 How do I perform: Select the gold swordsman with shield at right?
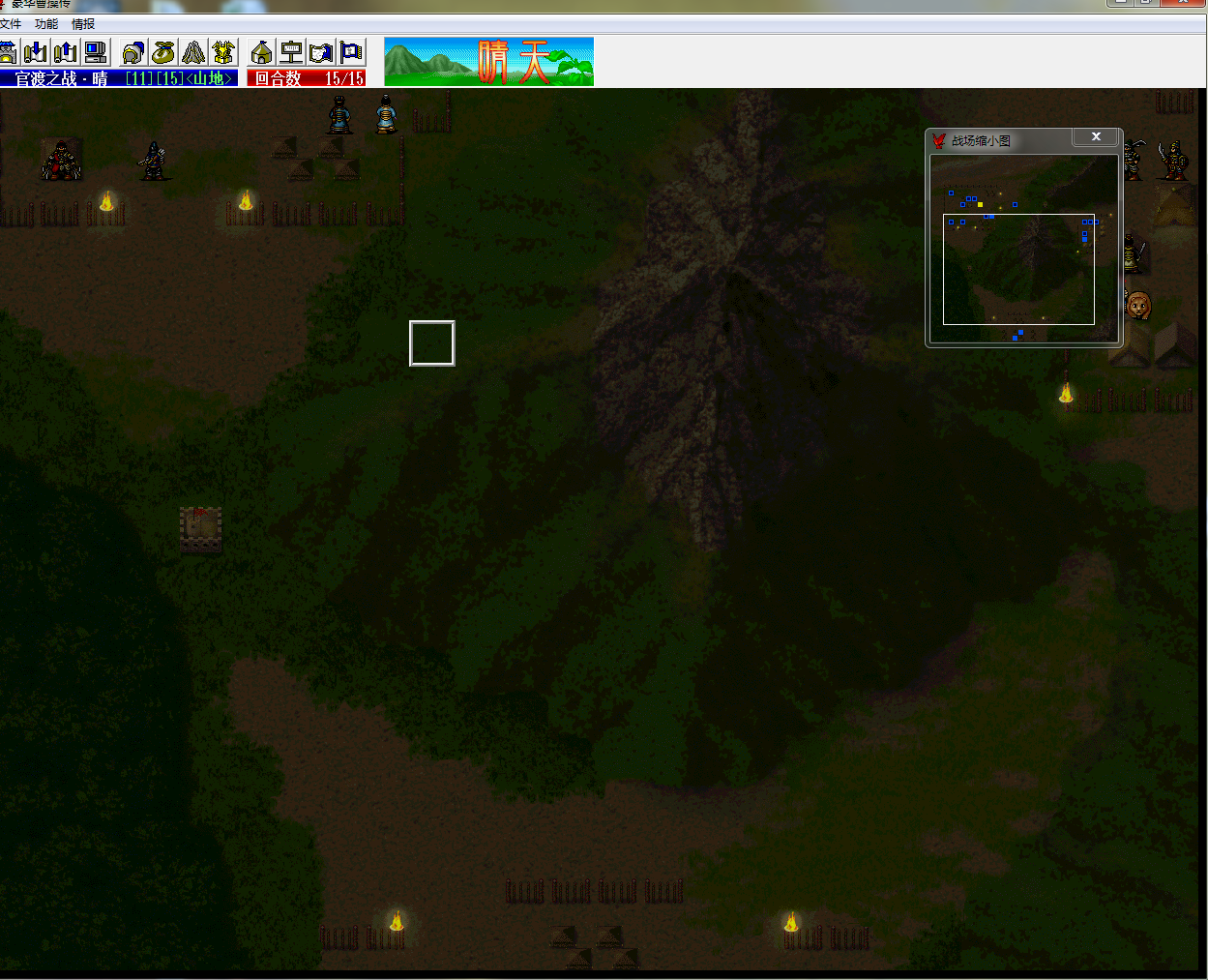[1172, 160]
